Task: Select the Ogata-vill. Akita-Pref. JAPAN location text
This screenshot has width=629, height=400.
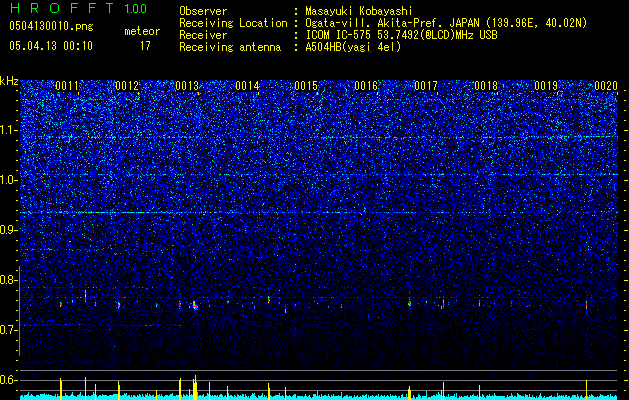Action: tap(446, 24)
